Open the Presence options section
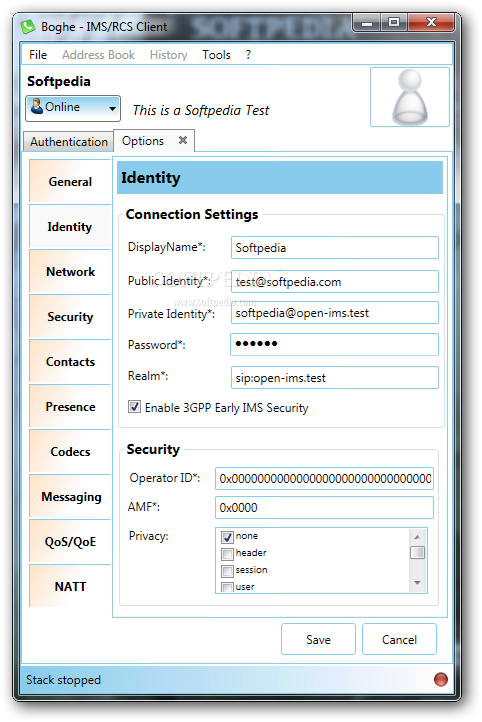The width and height of the screenshot is (482, 722). click(70, 407)
